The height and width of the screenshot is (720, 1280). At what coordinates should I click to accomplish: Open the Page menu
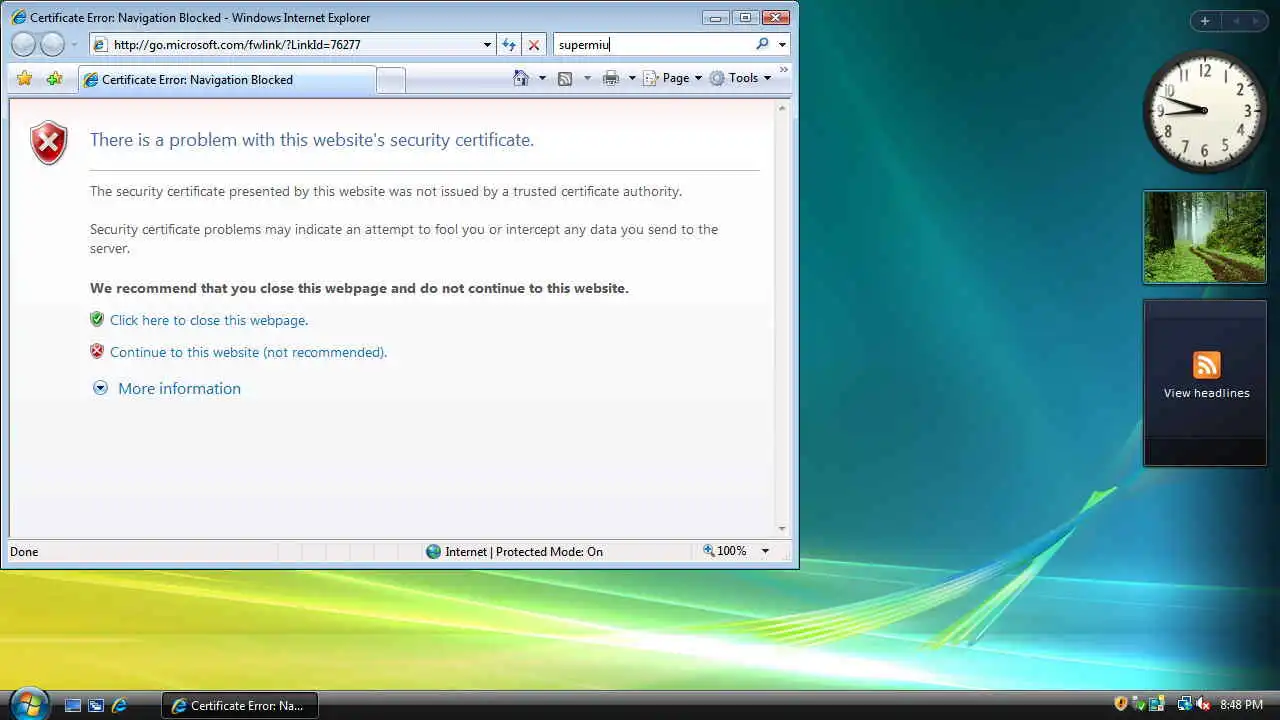point(672,78)
